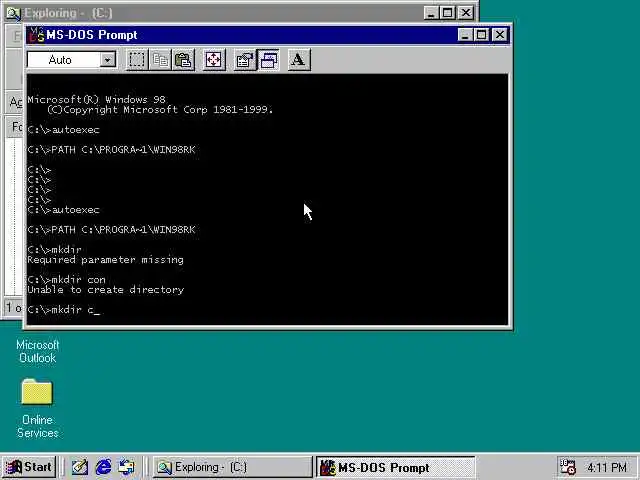This screenshot has width=640, height=480.
Task: Click 'Unable to create directory' text
Action: point(106,290)
